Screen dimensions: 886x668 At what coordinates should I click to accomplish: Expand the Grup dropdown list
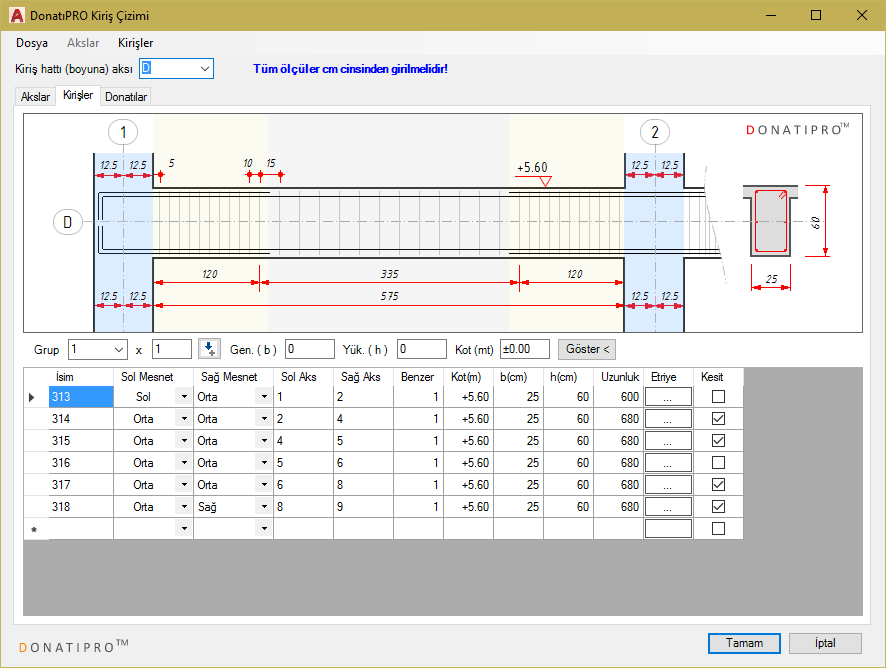(x=119, y=349)
